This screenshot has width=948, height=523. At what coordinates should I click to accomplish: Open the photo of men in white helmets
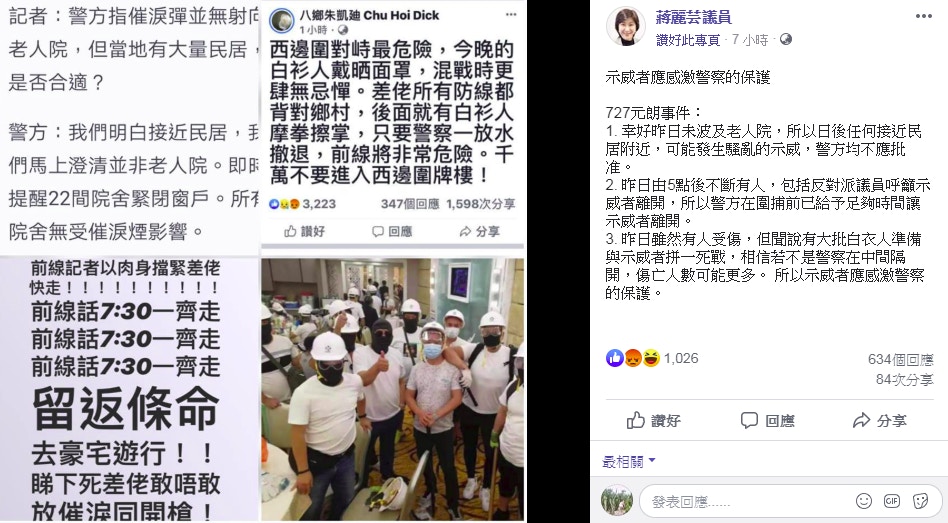pos(392,389)
